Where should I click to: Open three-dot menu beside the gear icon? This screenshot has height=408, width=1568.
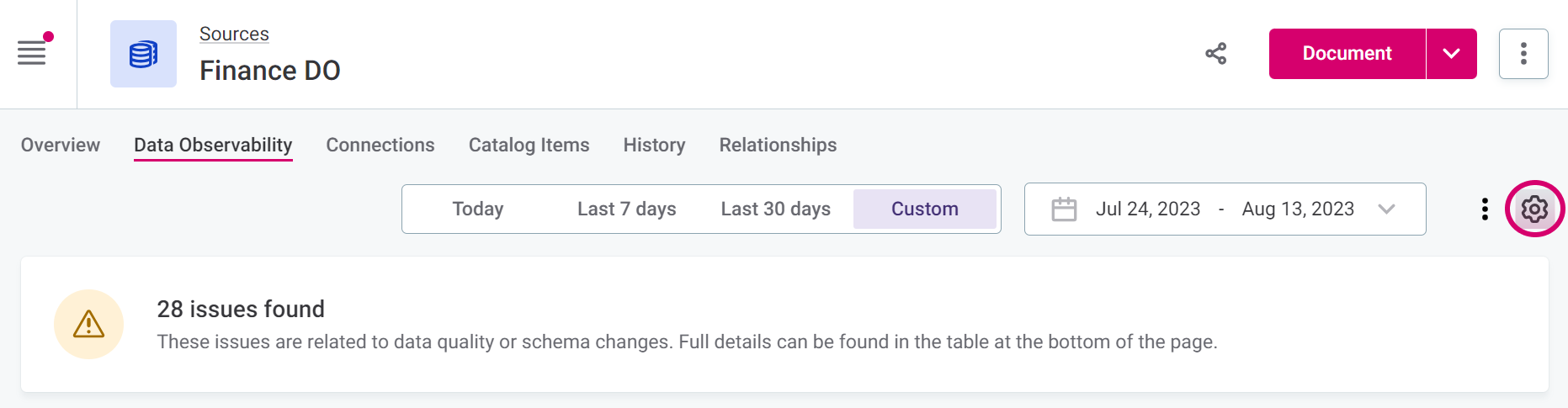pos(1485,209)
